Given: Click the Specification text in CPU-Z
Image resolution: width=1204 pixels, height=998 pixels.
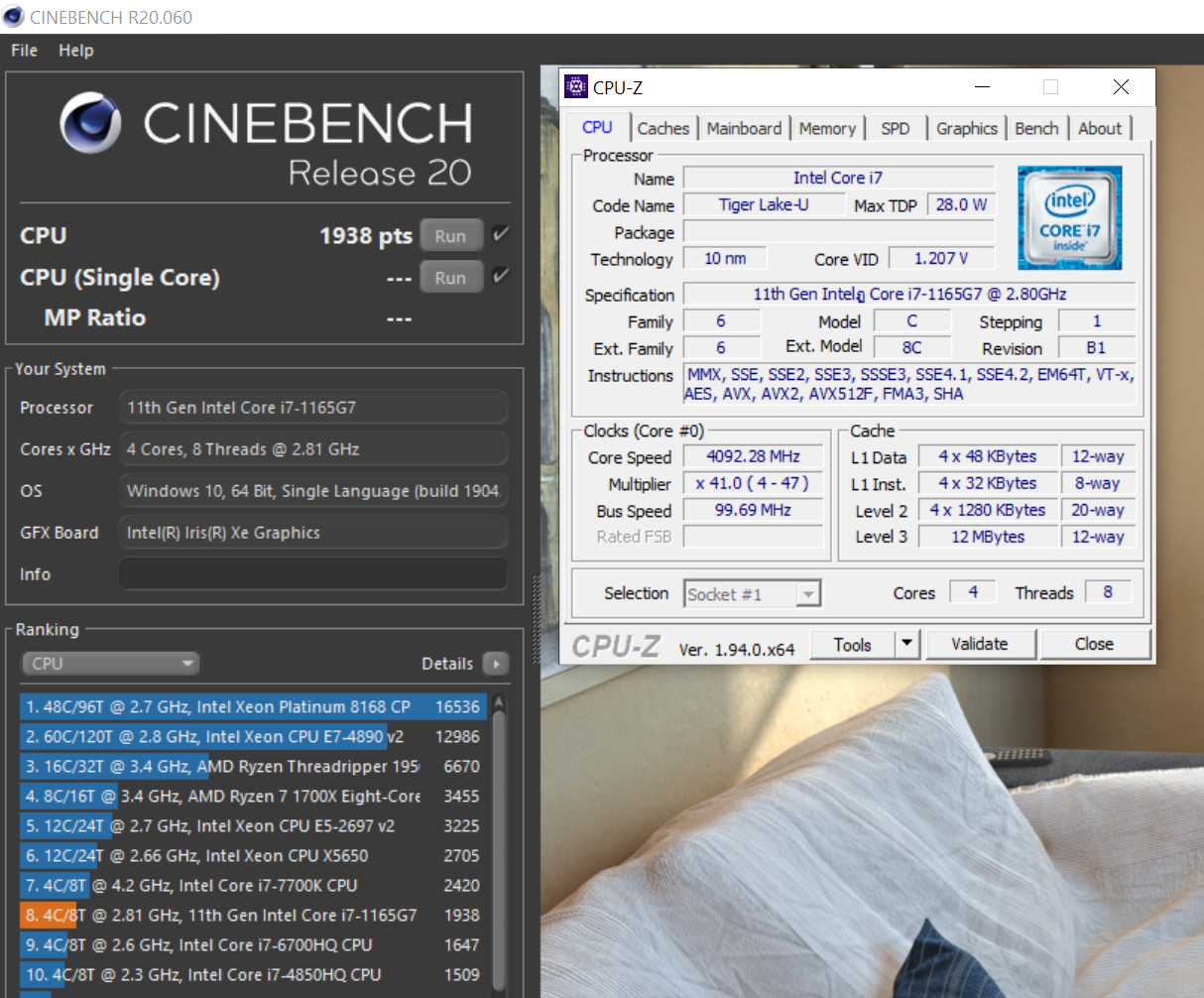Looking at the screenshot, I should coord(909,294).
